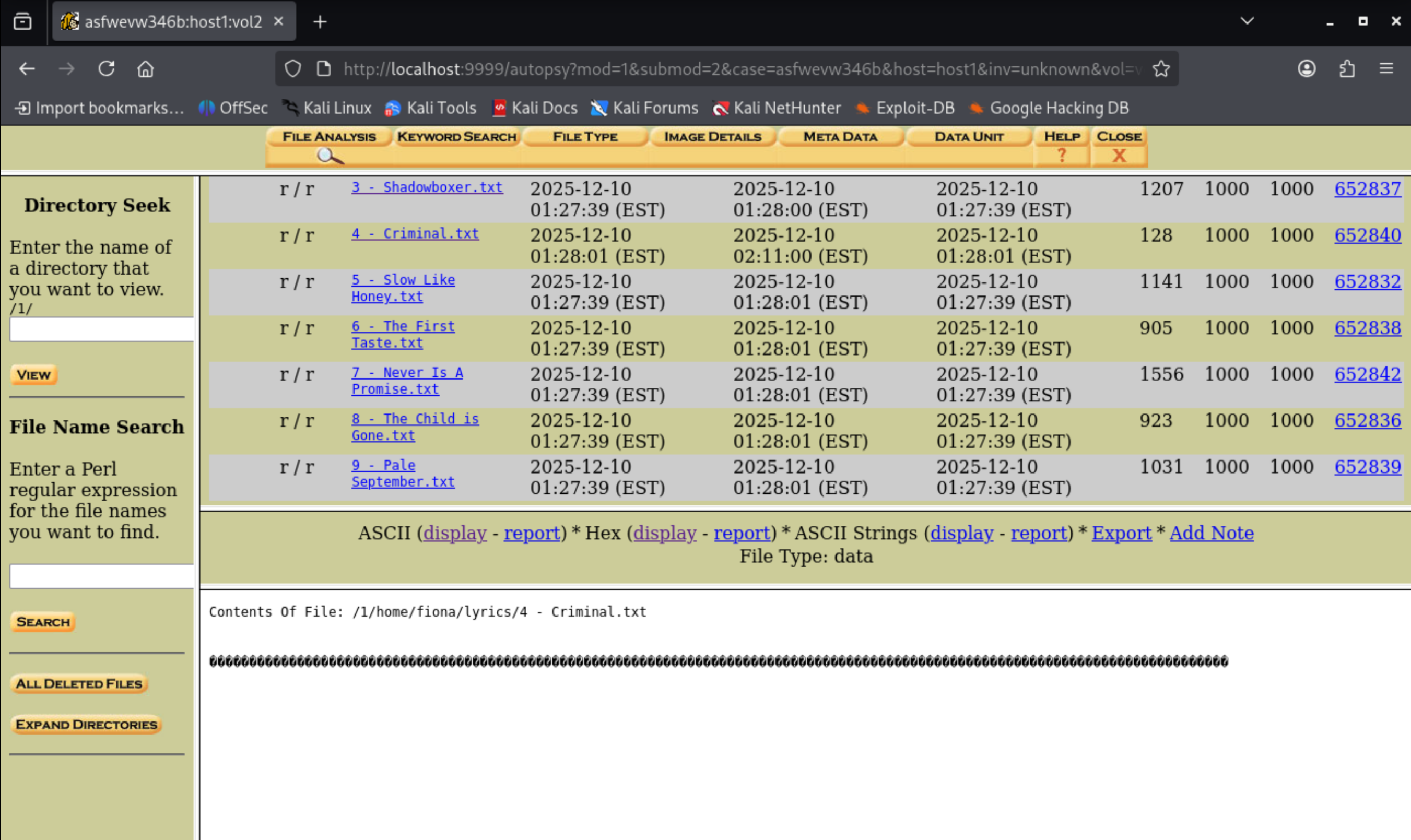This screenshot has height=840, width=1411.
Task: Open the Keyword Search tab
Action: tap(456, 136)
